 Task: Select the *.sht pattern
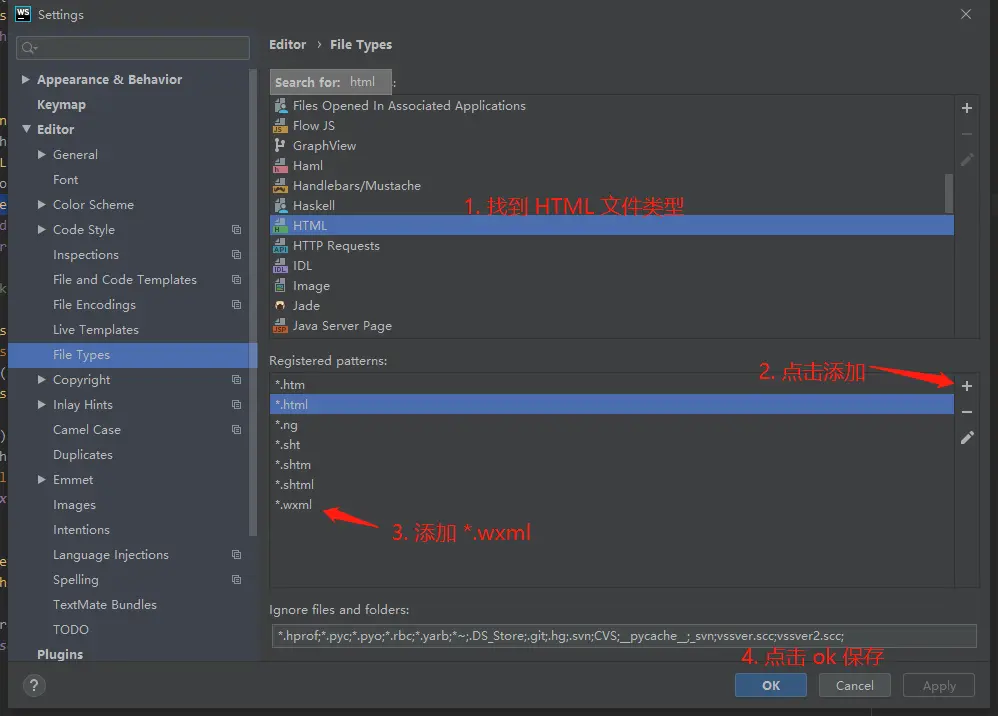[612, 444]
